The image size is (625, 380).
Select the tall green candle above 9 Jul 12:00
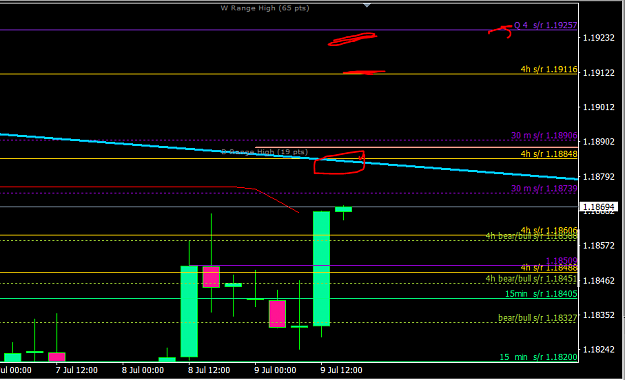coord(321,269)
